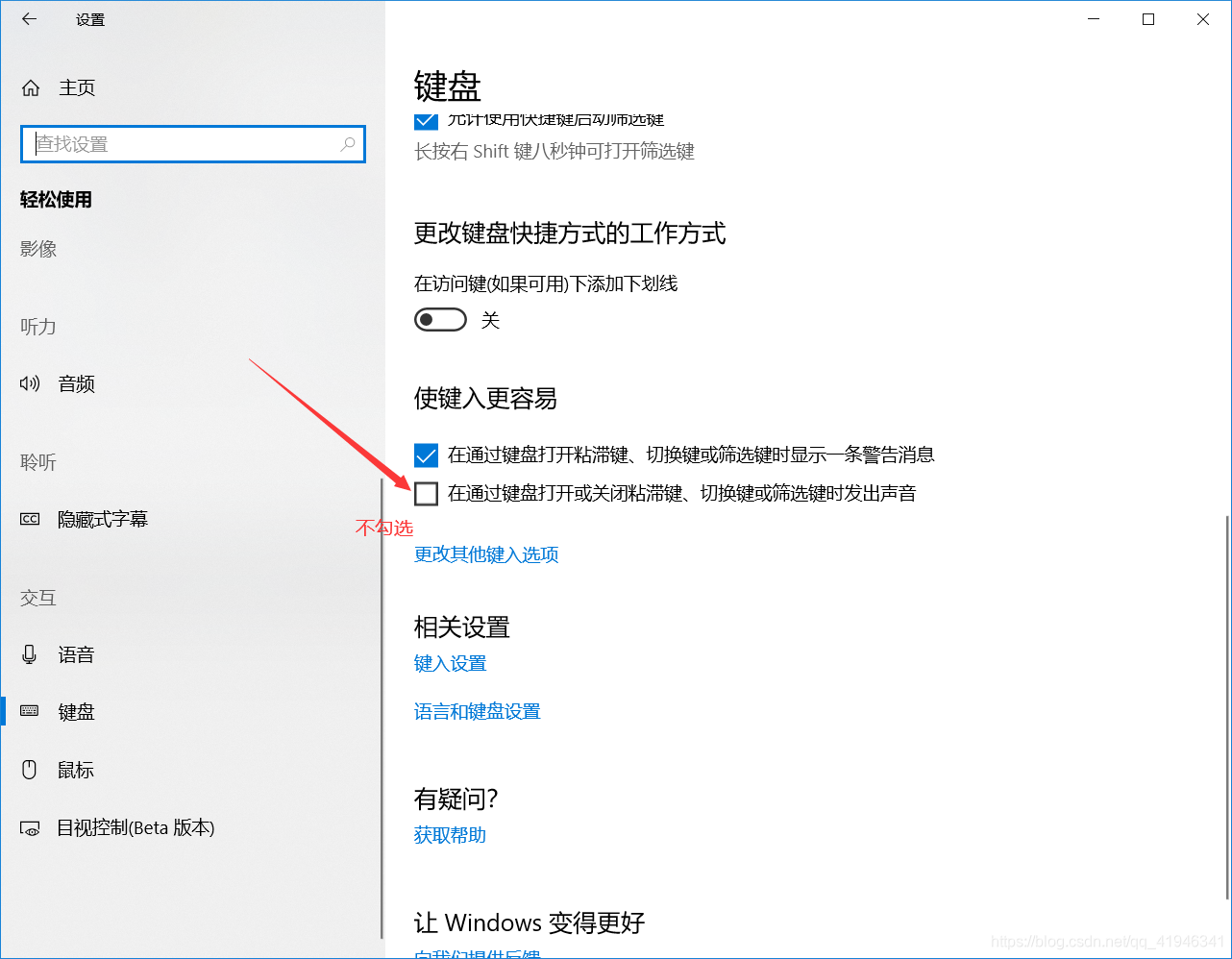Open 目视控制(Beta 版本) eye control
The height and width of the screenshot is (959, 1232).
tap(117, 828)
